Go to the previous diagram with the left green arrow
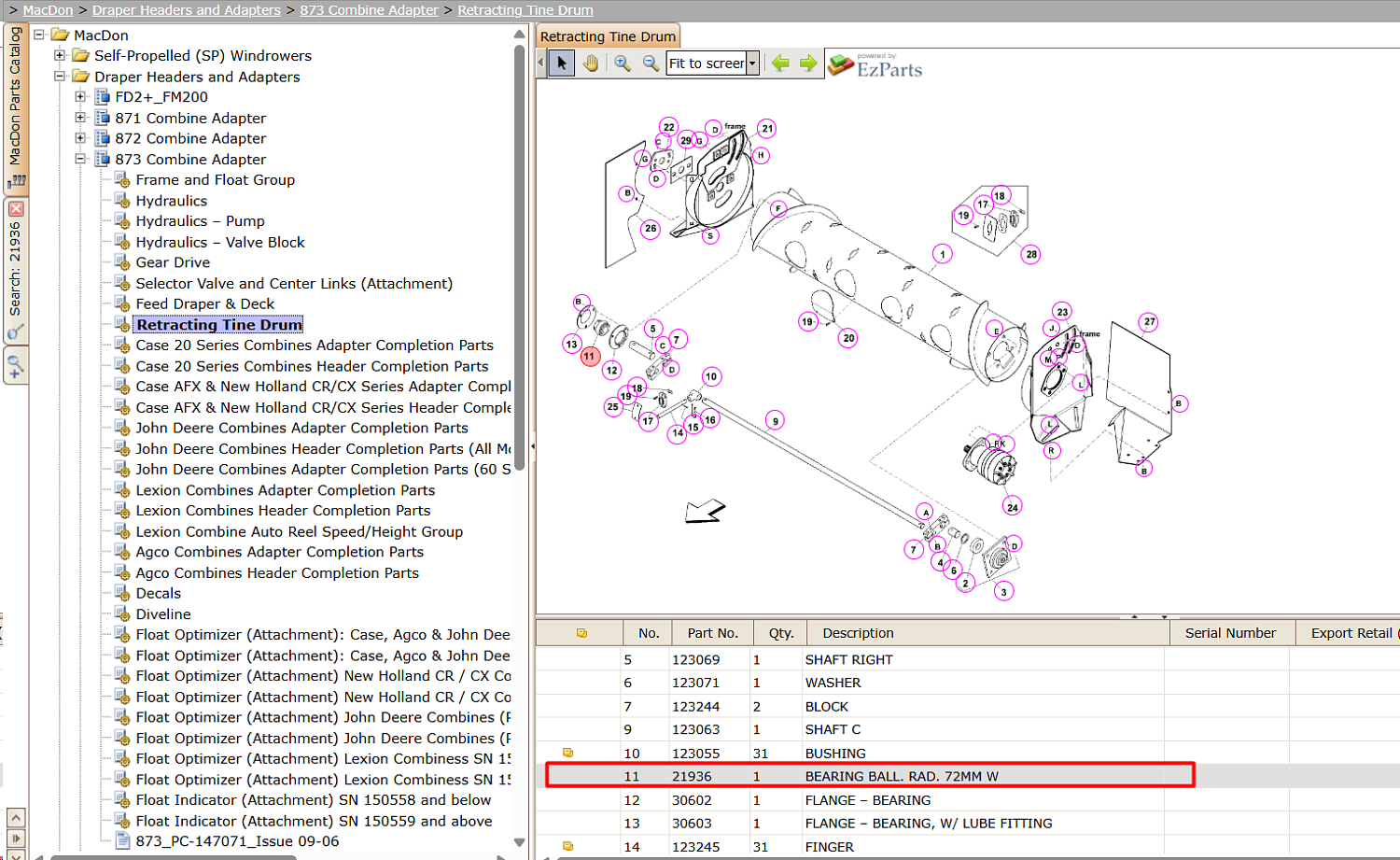This screenshot has width=1400, height=860. [x=780, y=63]
